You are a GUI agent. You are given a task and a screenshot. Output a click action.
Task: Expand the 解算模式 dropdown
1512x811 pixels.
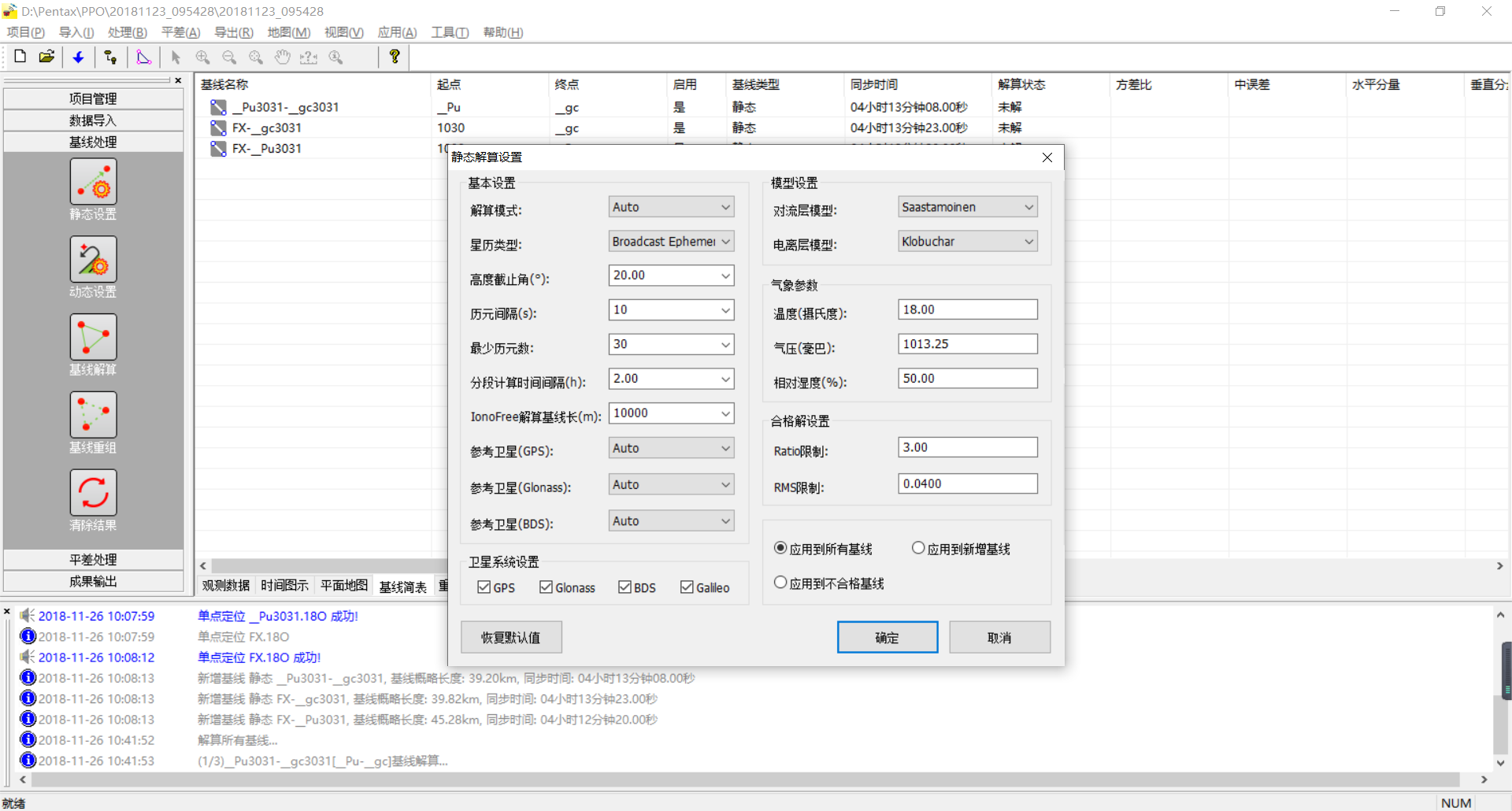(x=671, y=207)
